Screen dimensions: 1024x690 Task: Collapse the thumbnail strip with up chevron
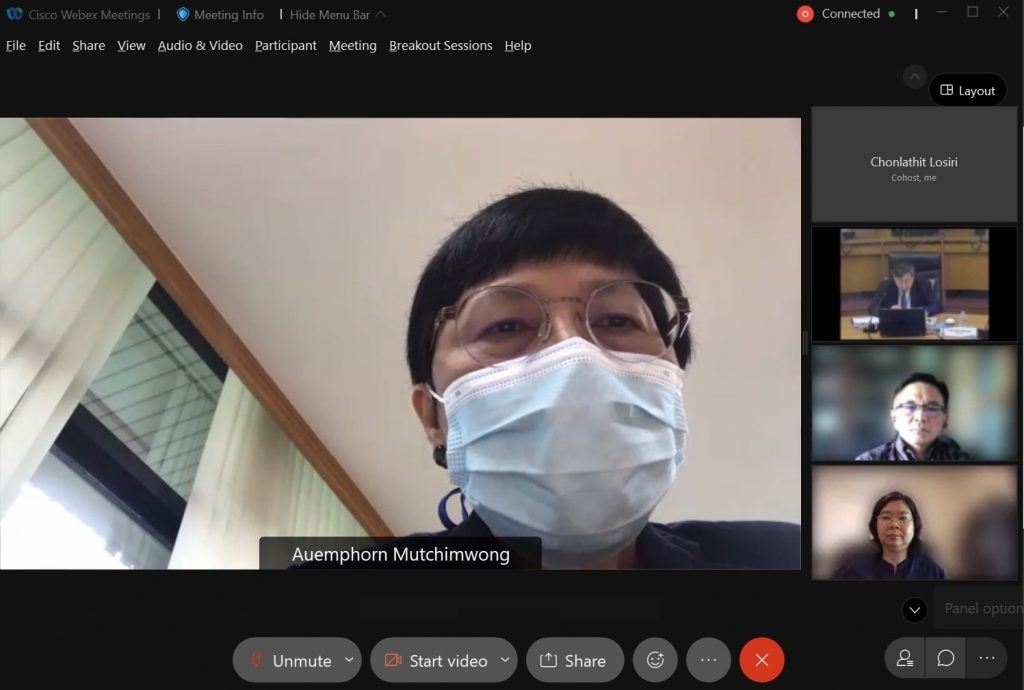pyautogui.click(x=914, y=76)
